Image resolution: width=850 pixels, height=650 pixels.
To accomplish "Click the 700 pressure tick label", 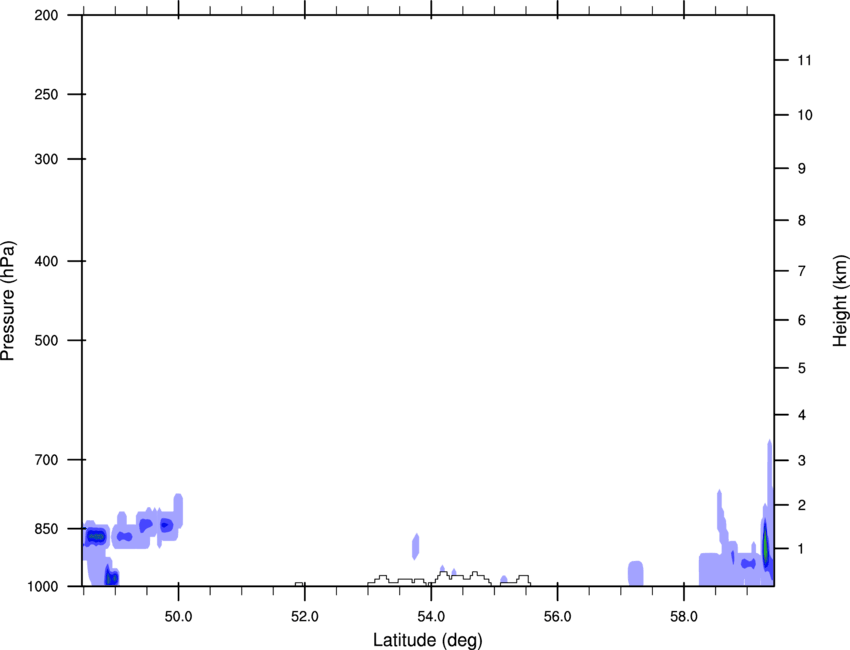I will [46, 460].
